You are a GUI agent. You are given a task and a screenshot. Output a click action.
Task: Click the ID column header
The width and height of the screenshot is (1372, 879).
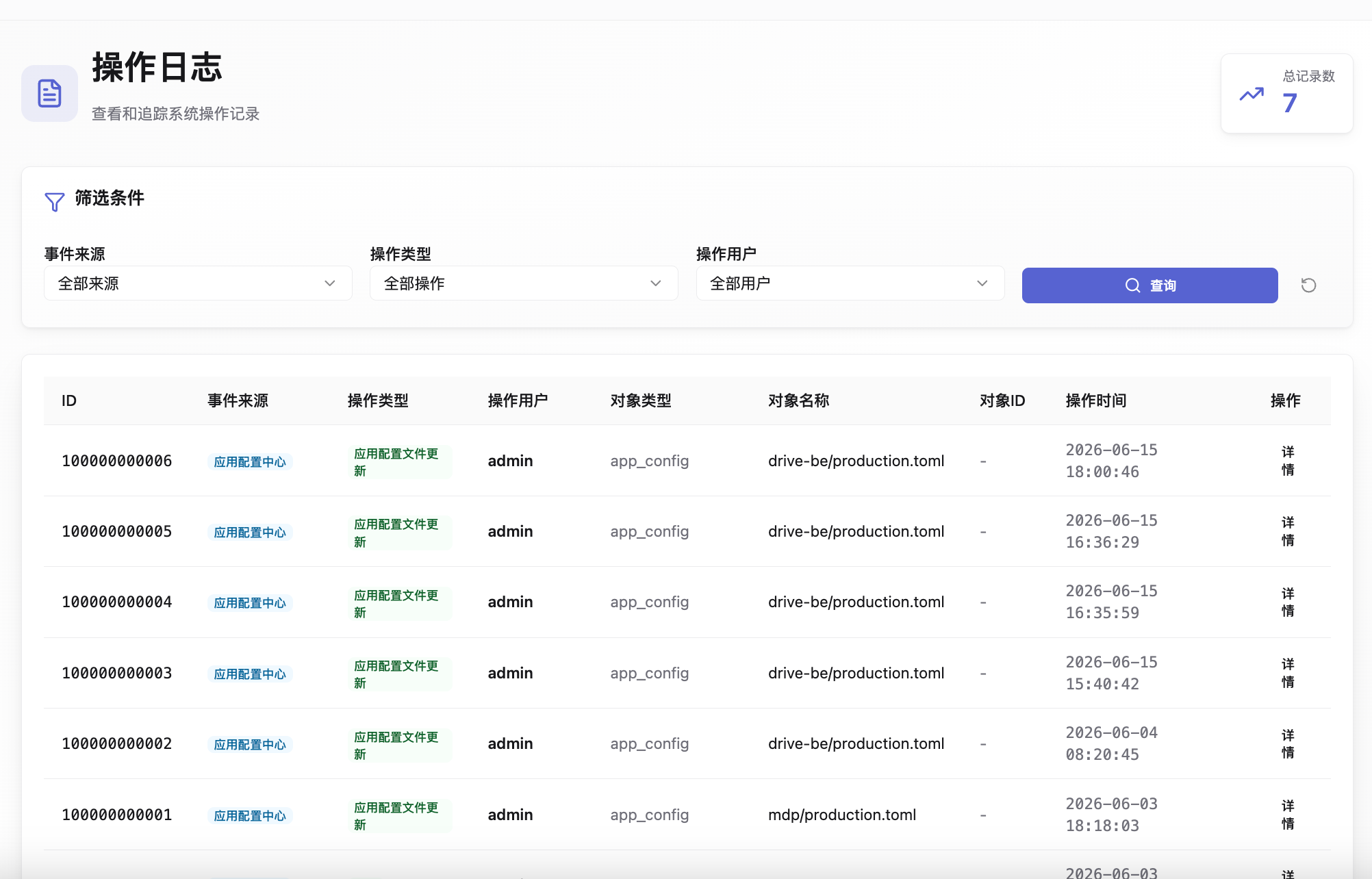point(69,400)
